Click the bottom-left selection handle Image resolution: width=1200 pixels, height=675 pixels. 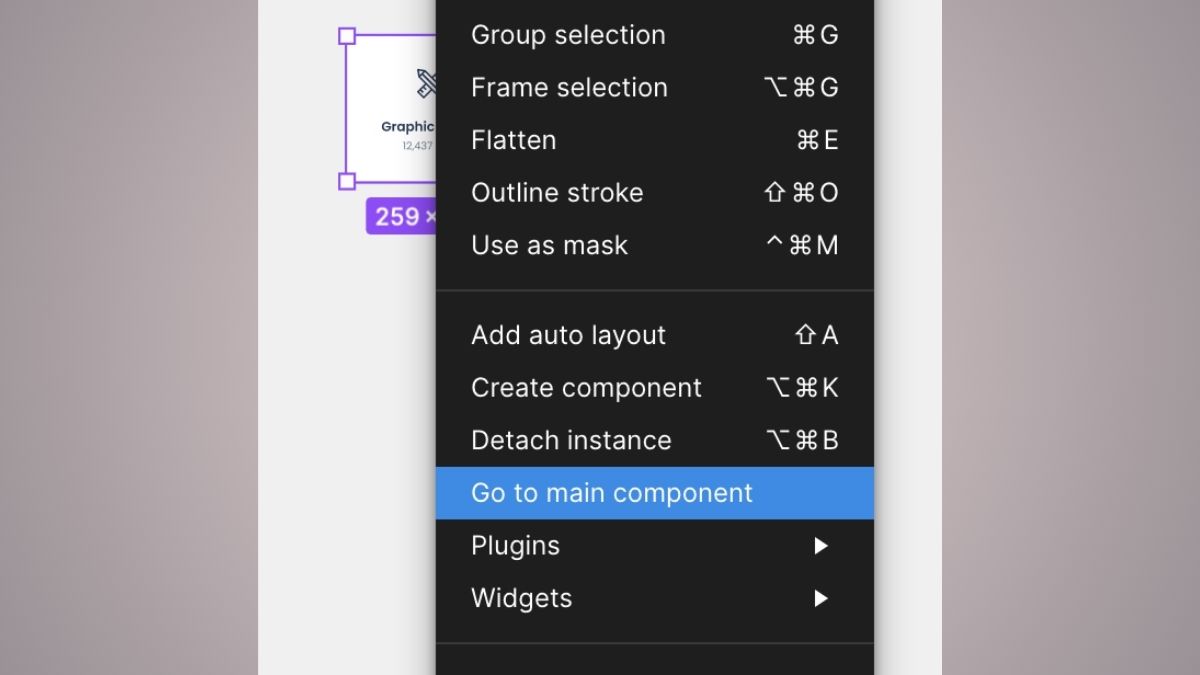(x=348, y=182)
